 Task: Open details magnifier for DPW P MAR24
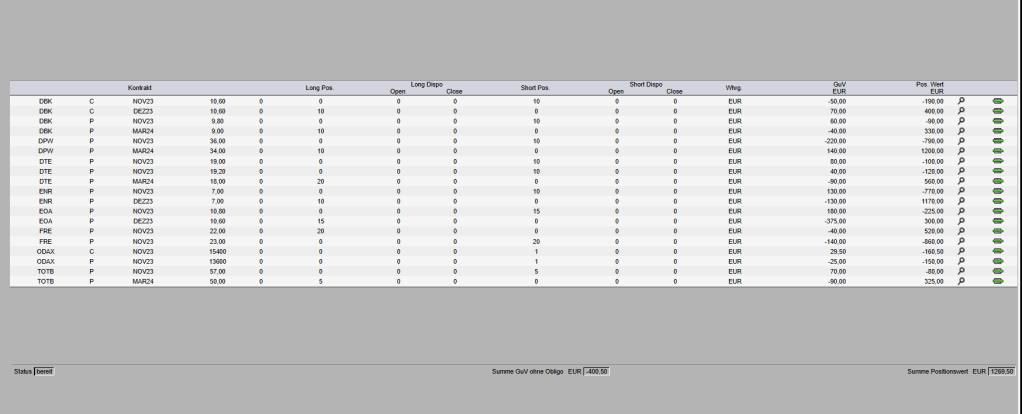click(961, 151)
